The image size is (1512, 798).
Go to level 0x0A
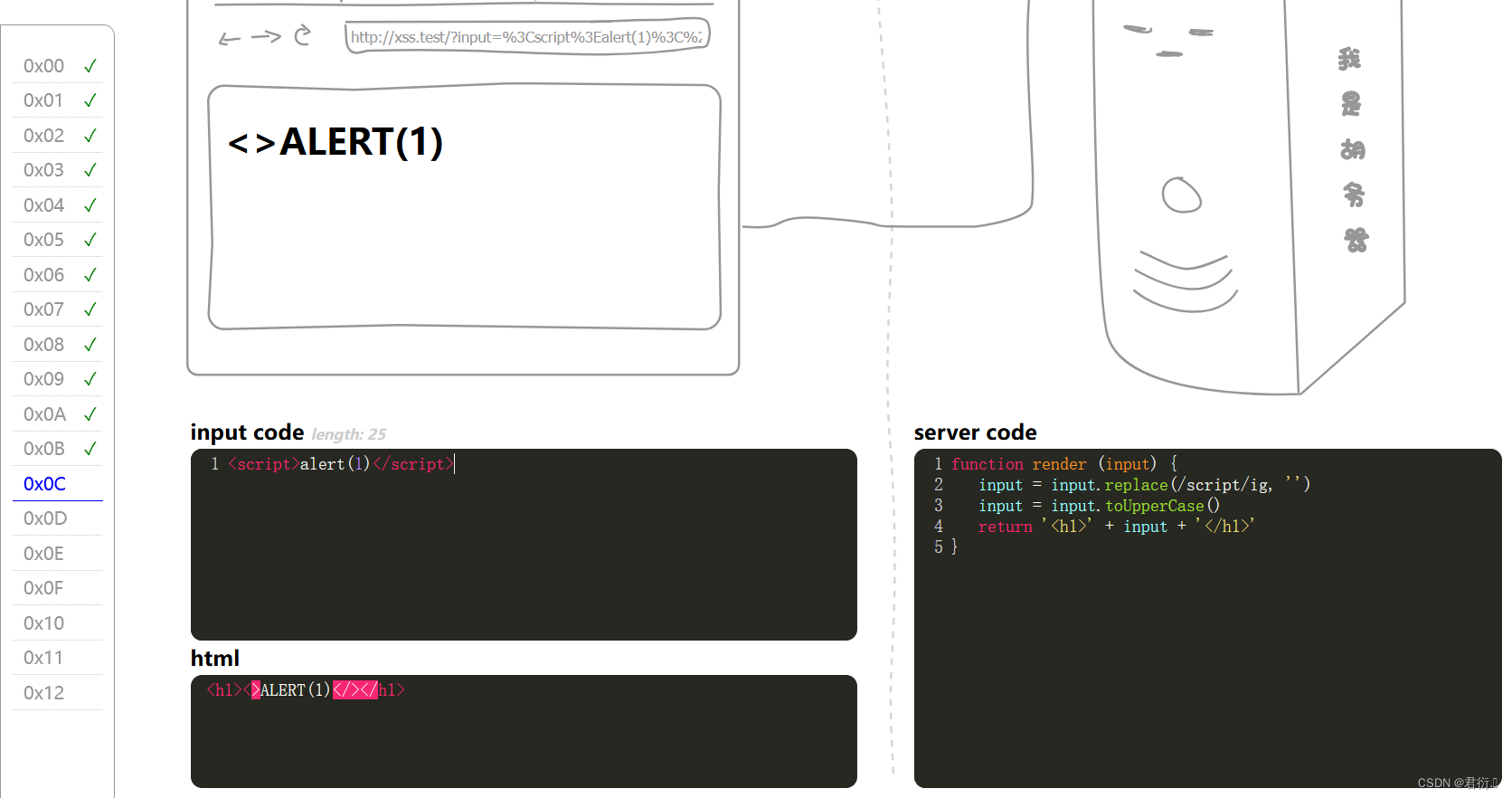coord(45,414)
